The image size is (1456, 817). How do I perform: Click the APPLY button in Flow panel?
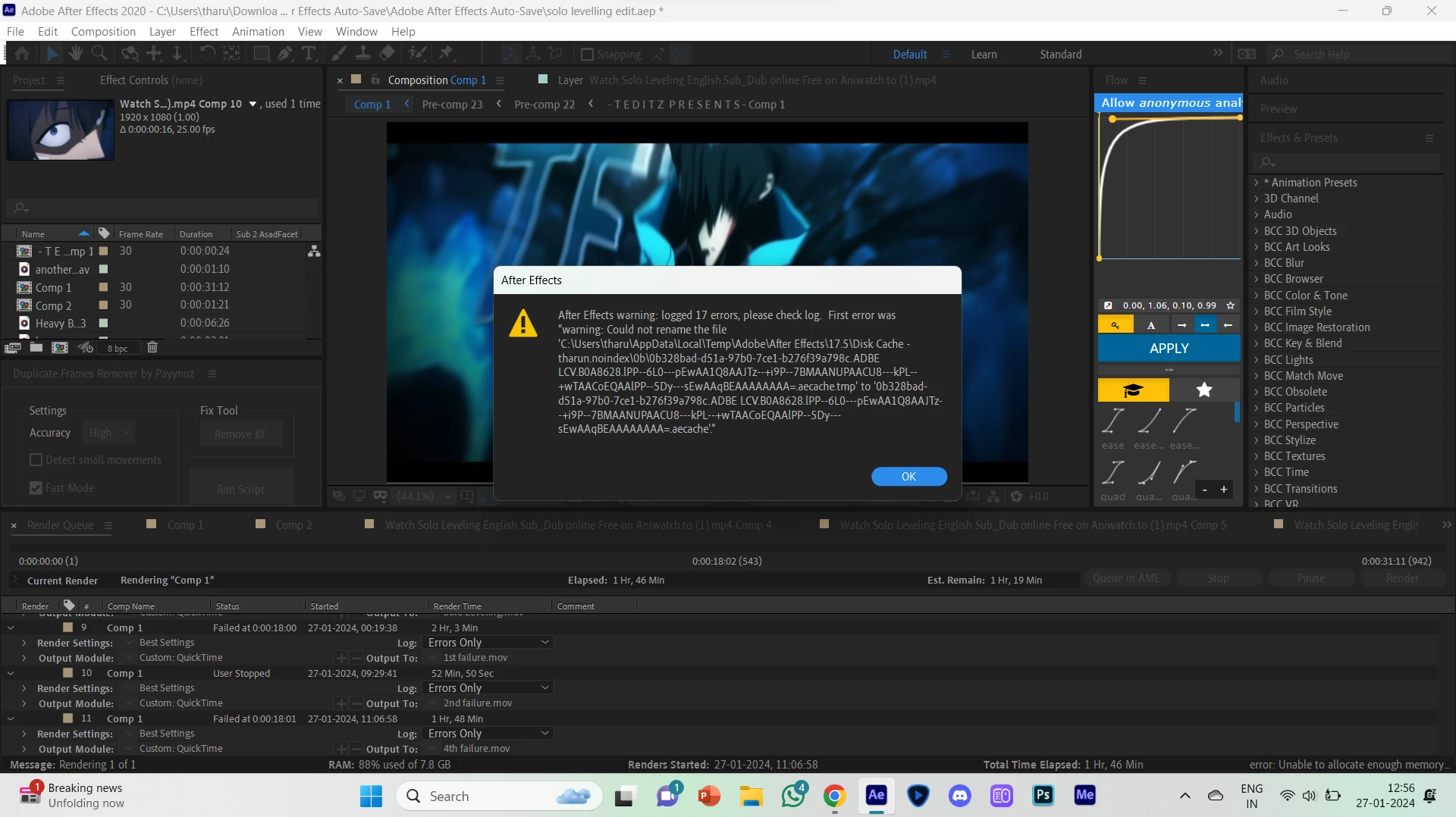[1169, 349]
